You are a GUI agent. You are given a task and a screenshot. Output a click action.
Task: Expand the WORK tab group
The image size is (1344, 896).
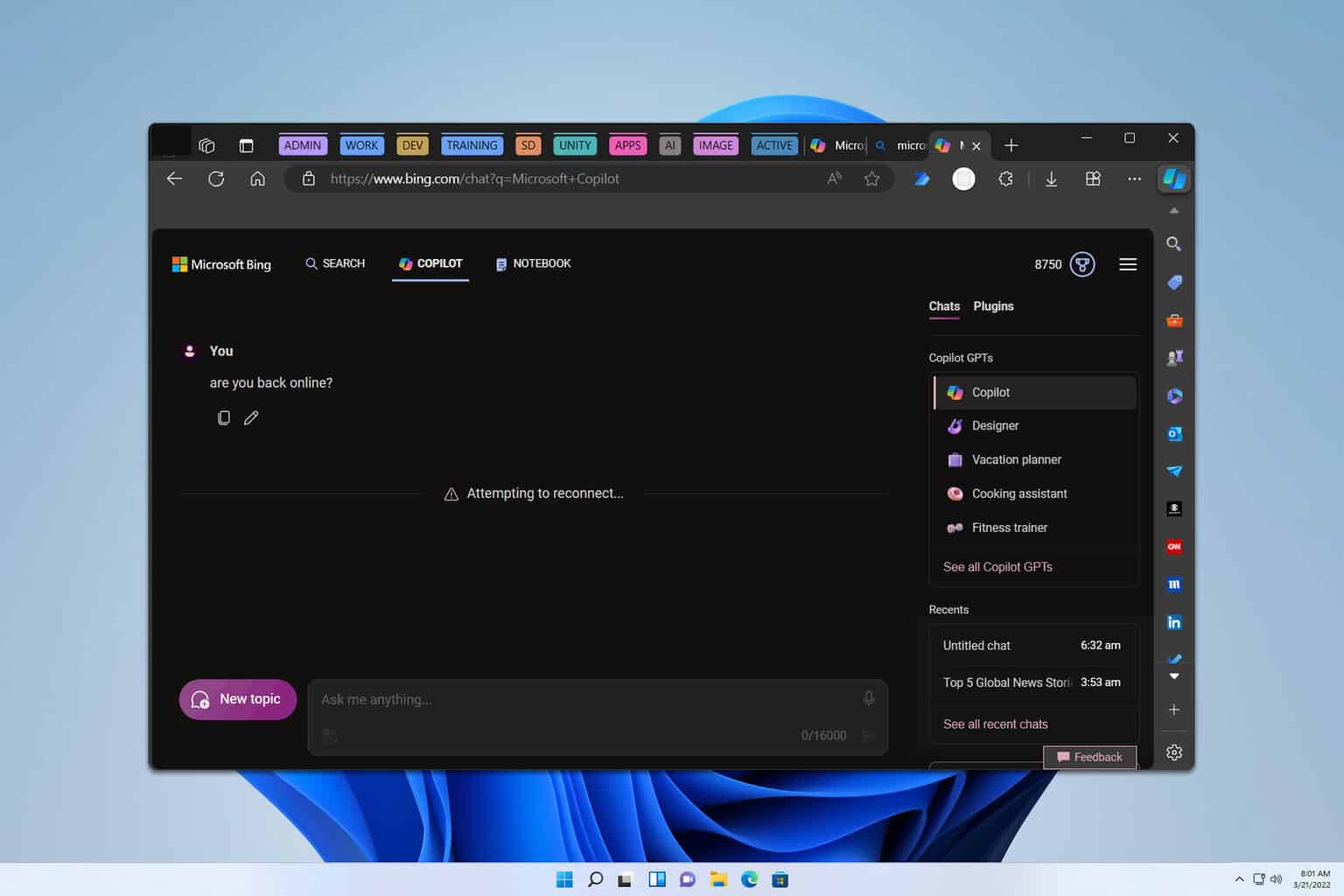coord(361,145)
